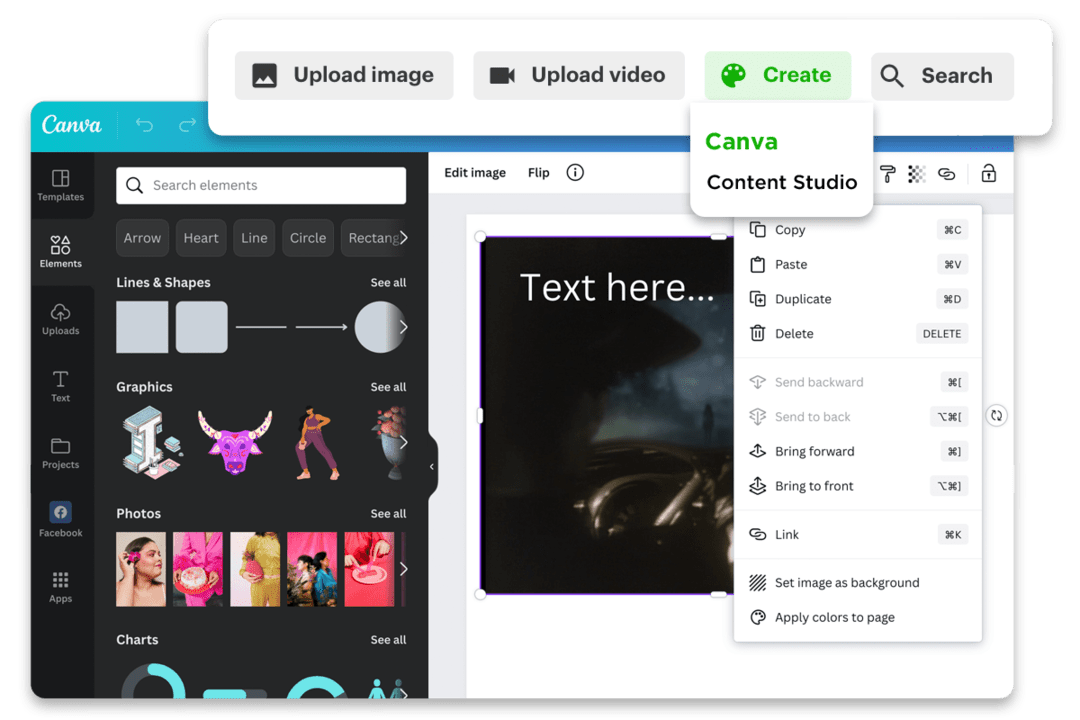Select the Heart suggestion chip

[200, 238]
